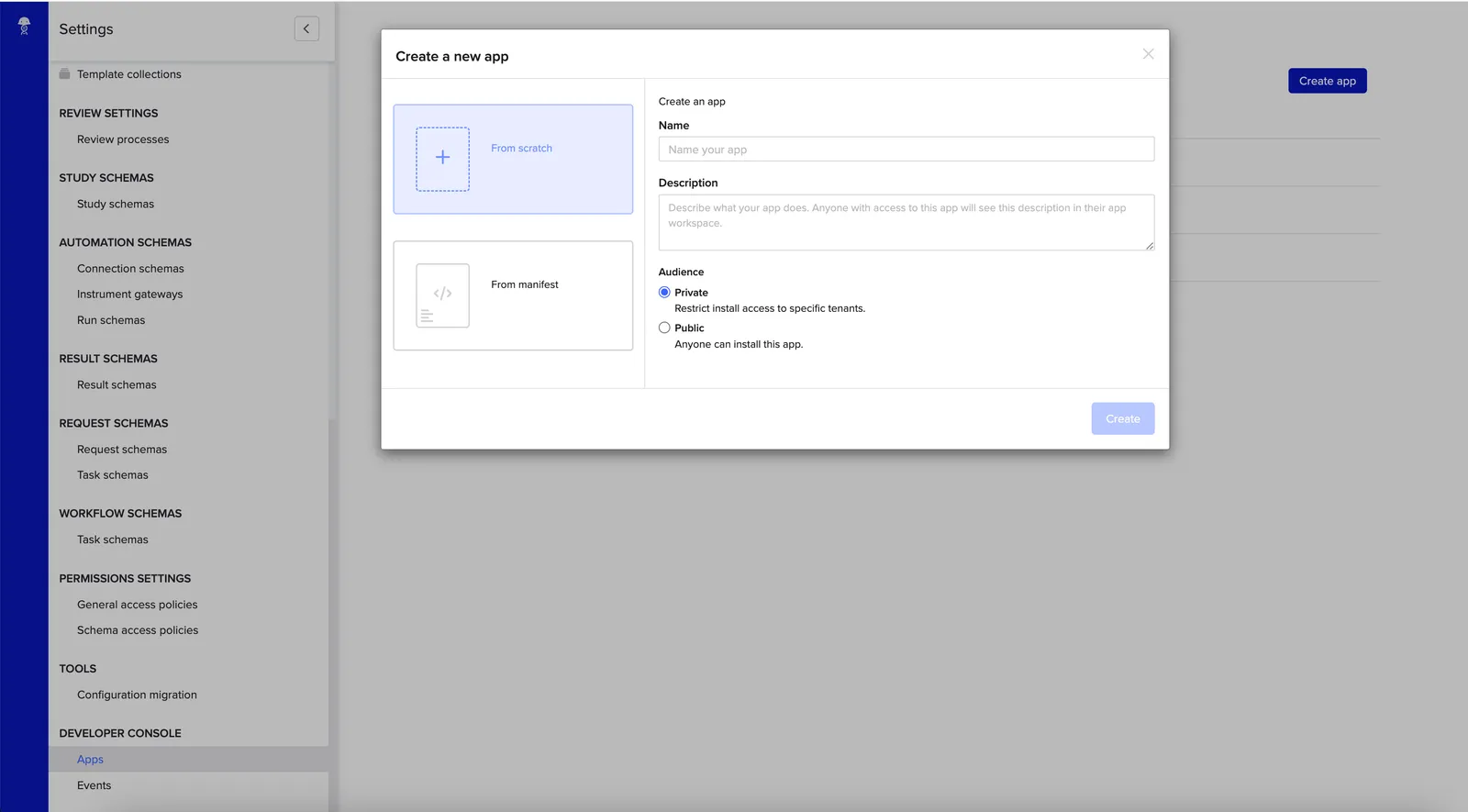Click the Settings heading
Screen dimensions: 1468x812
[86, 29]
